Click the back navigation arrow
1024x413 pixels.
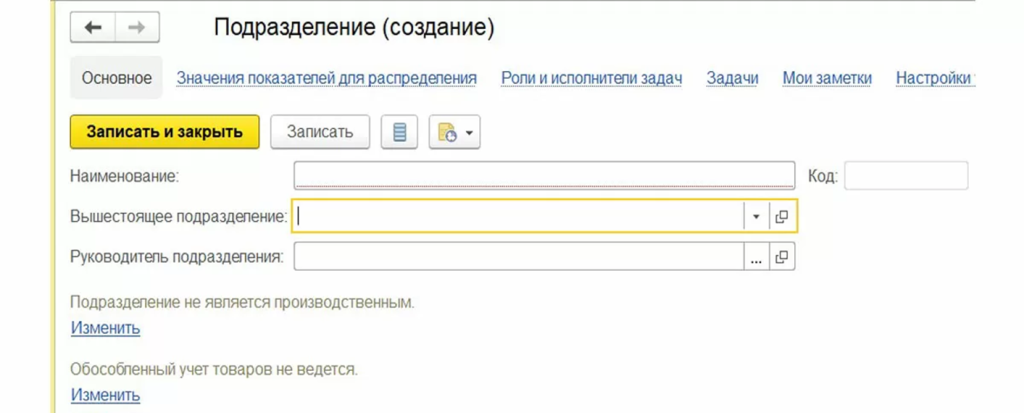pos(93,28)
